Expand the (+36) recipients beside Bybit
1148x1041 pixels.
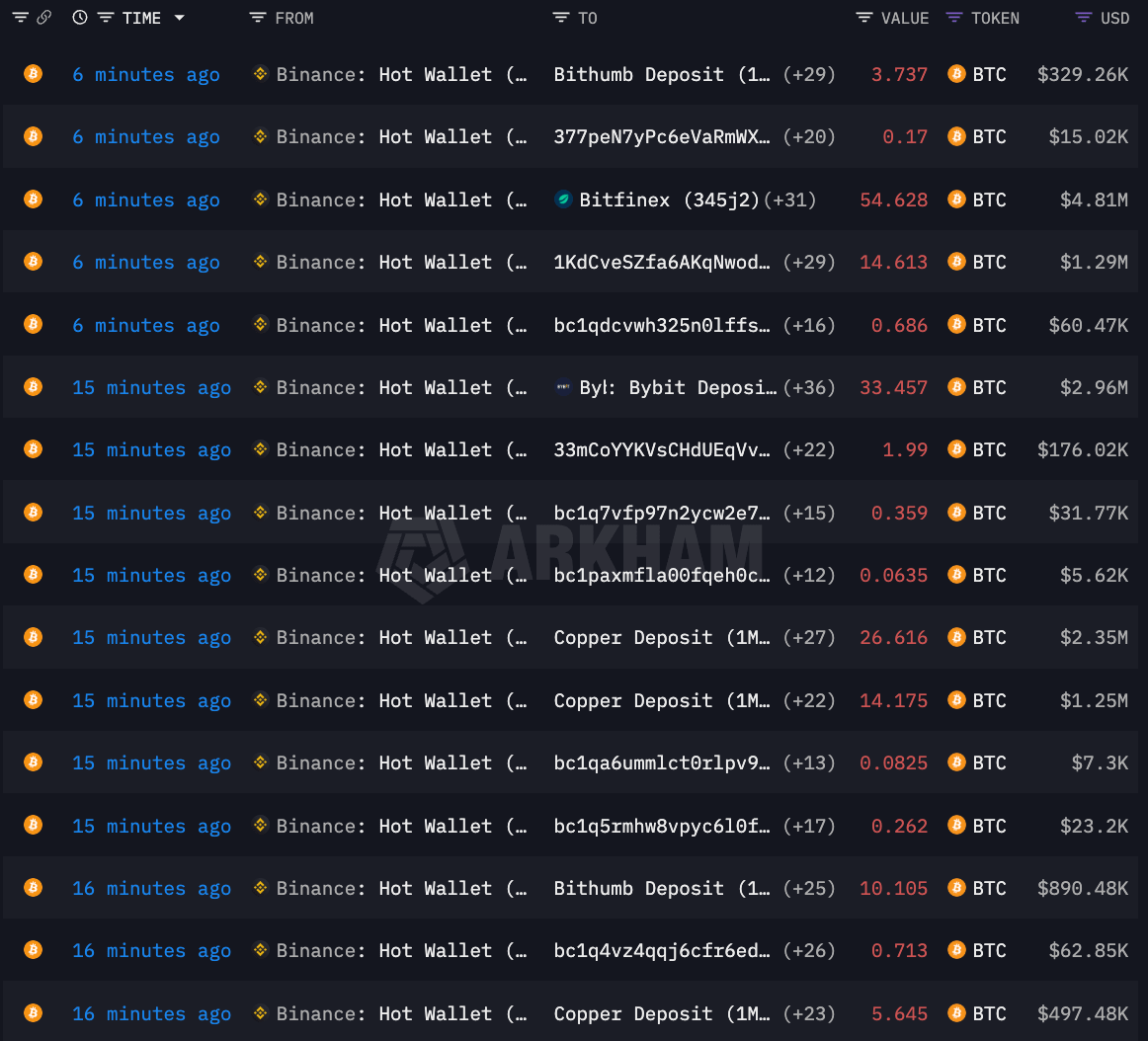(809, 387)
